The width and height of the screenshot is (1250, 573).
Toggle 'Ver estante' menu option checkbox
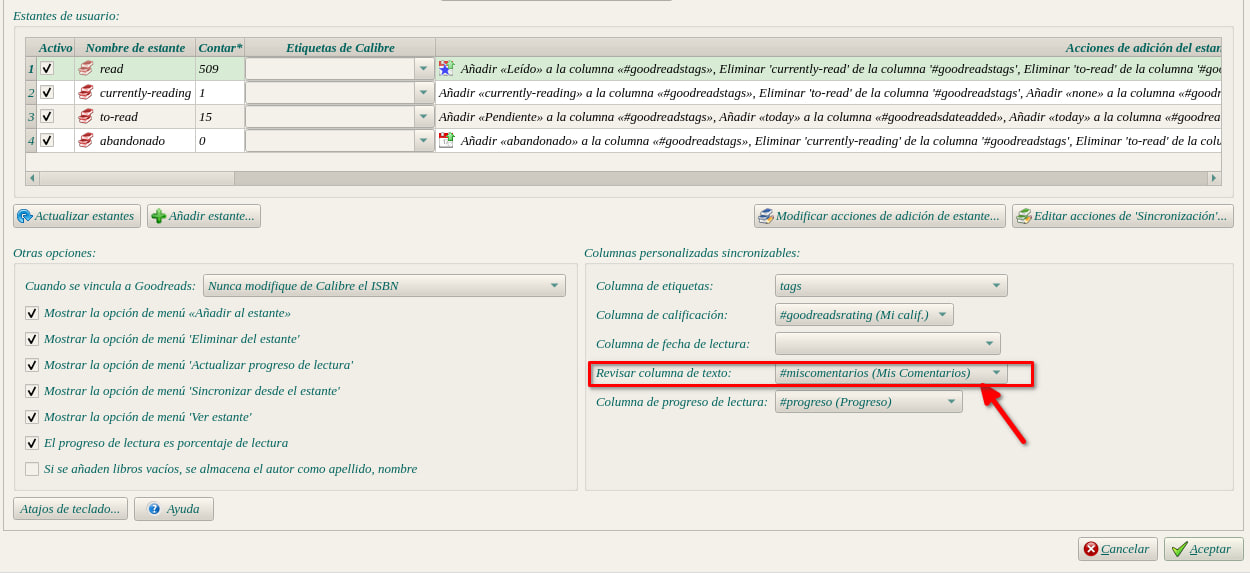click(x=32, y=417)
